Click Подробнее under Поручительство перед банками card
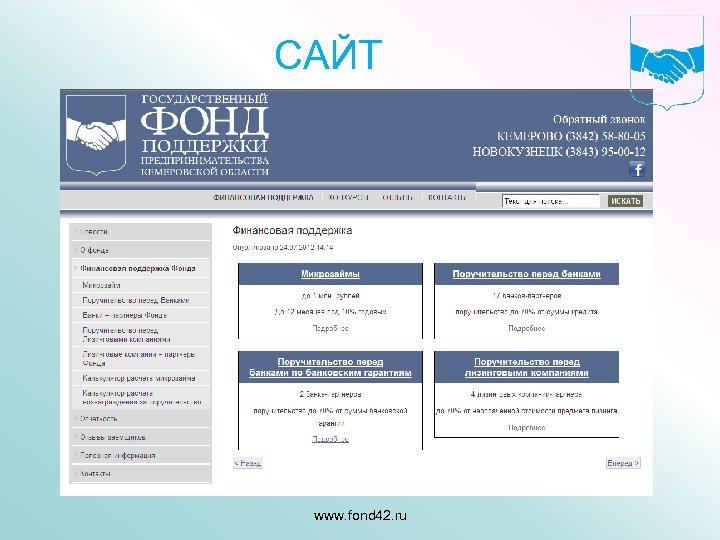The width and height of the screenshot is (720, 540). [x=526, y=328]
